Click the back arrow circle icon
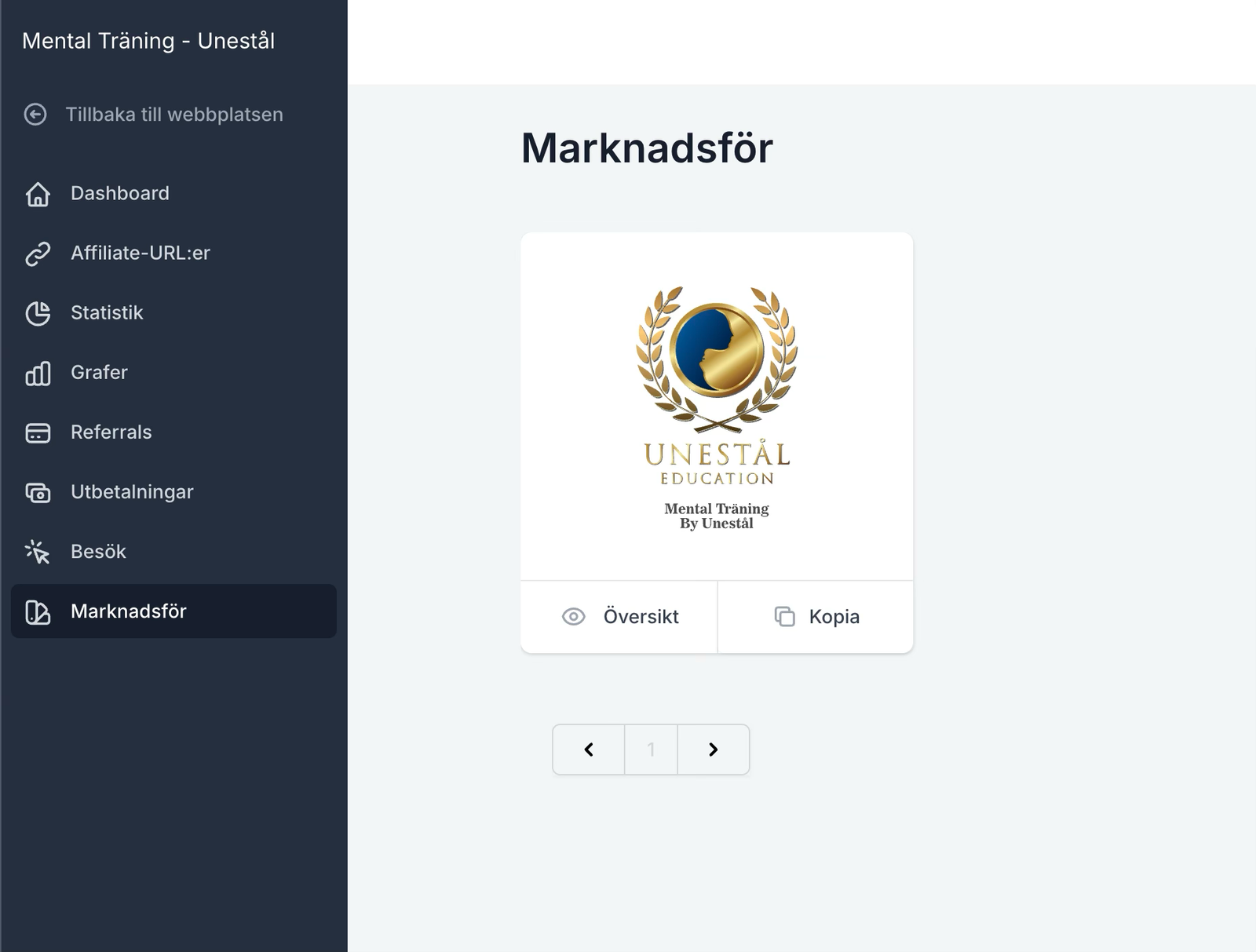Viewport: 1256px width, 952px height. click(x=35, y=115)
